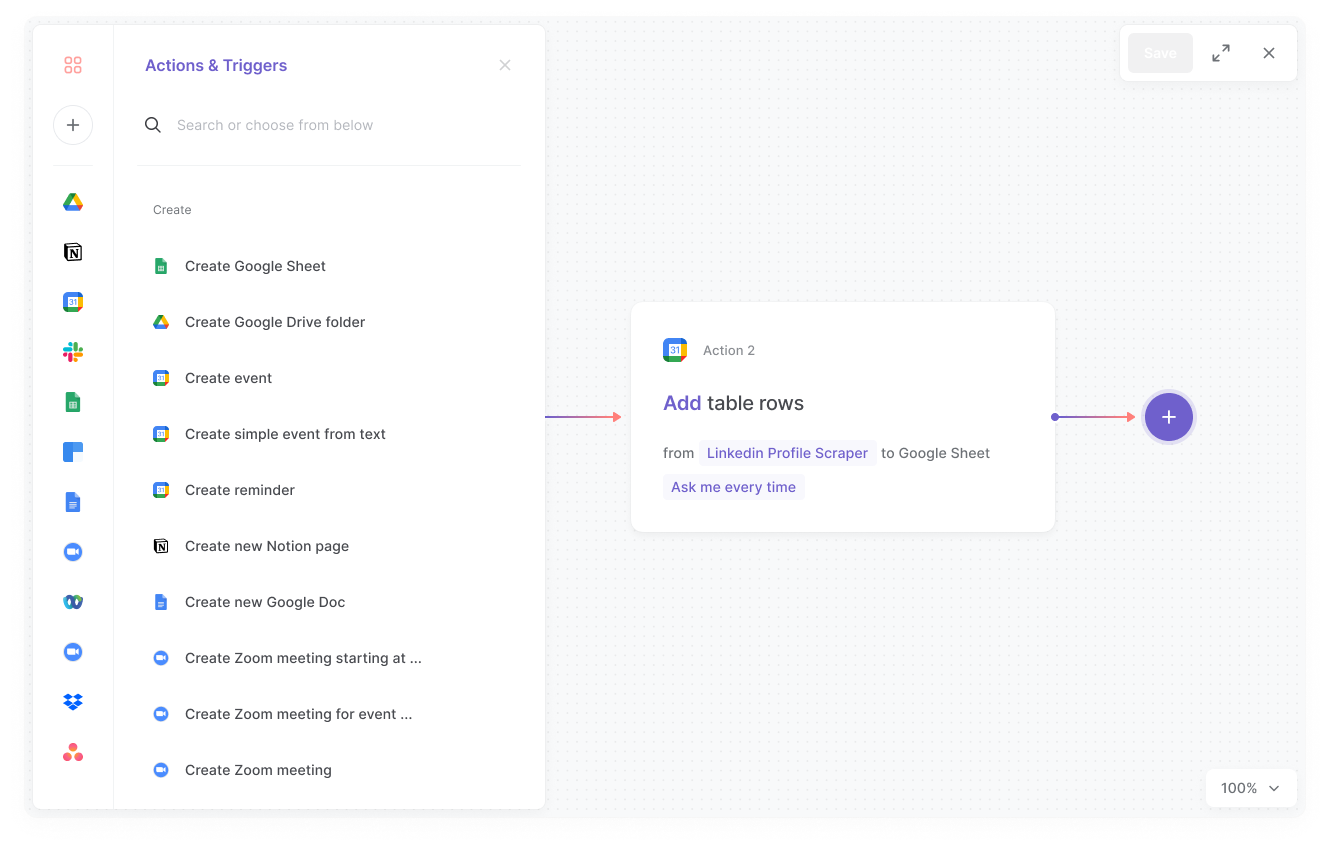Pick "Create reminder" from the list
The width and height of the screenshot is (1330, 850).
click(x=240, y=490)
